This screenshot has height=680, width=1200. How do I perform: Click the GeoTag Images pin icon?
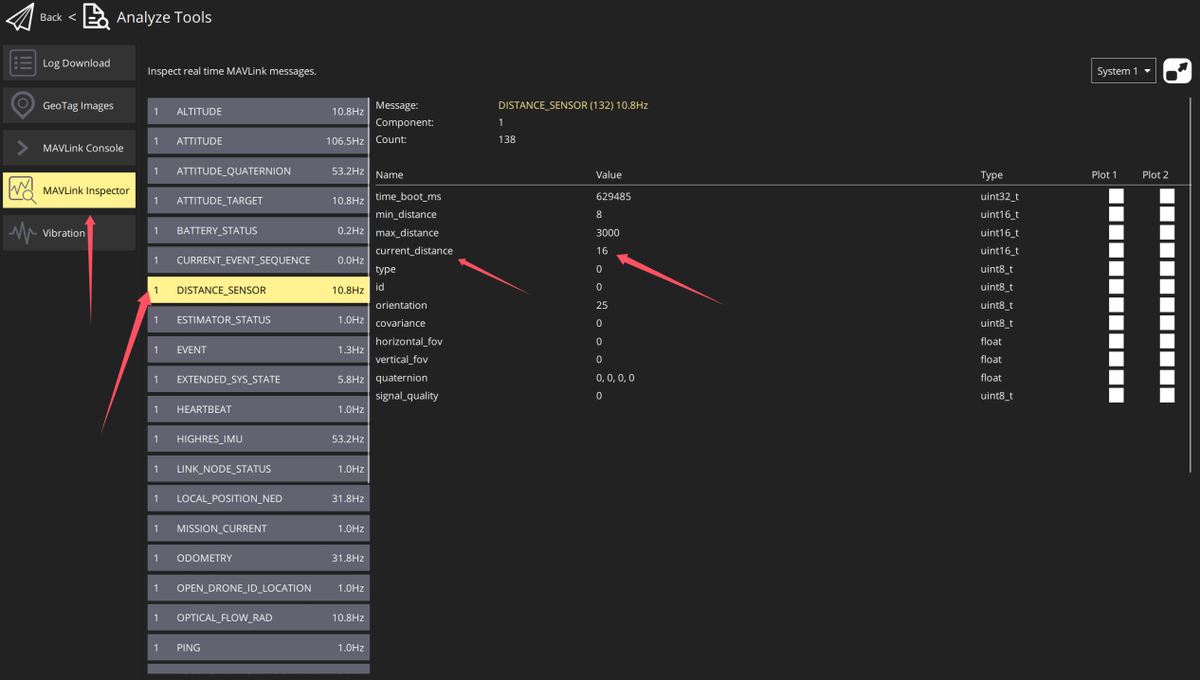(23, 105)
